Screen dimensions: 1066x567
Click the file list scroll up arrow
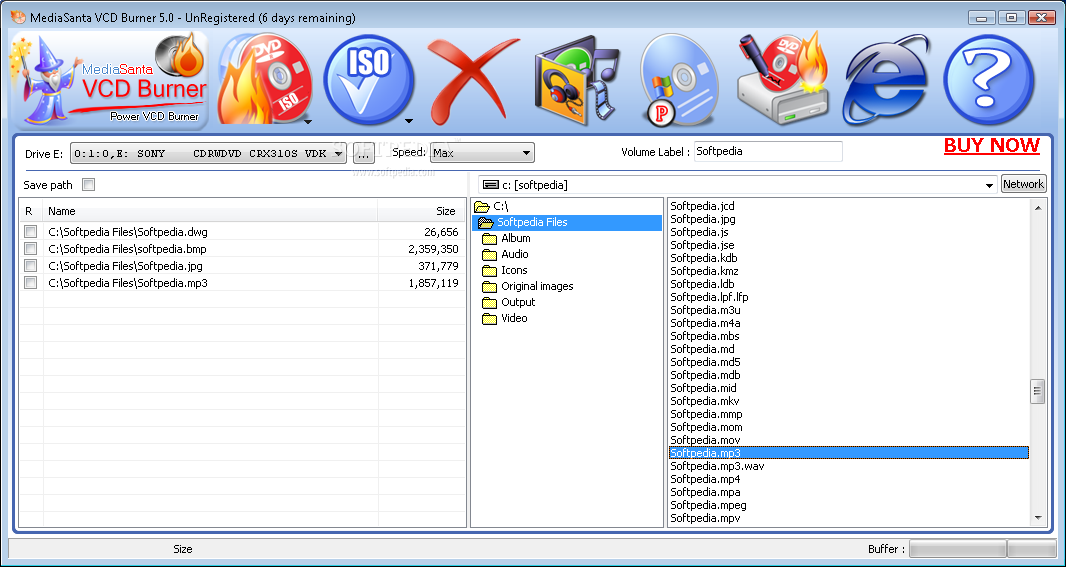1037,206
